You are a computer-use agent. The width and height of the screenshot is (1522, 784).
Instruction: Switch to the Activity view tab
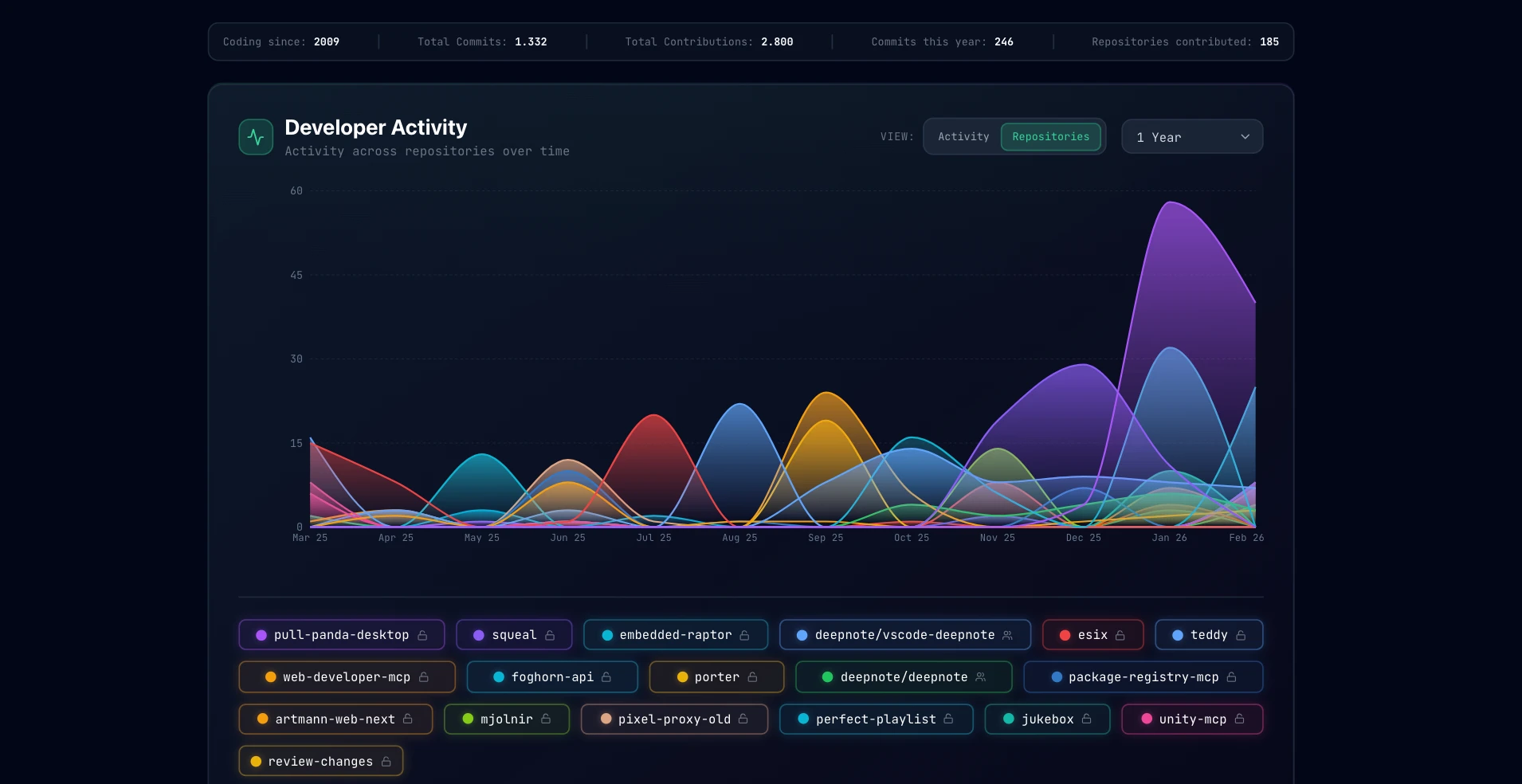coord(963,137)
